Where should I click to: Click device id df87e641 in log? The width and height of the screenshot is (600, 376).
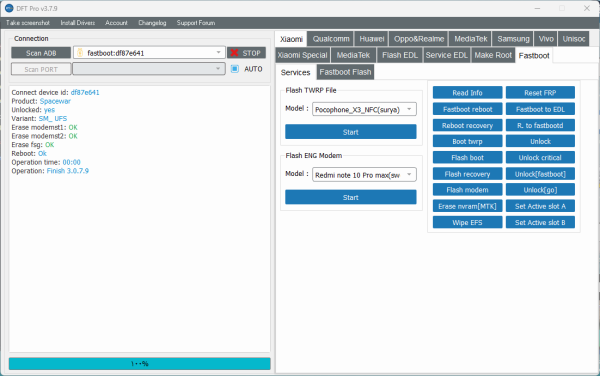pos(85,93)
